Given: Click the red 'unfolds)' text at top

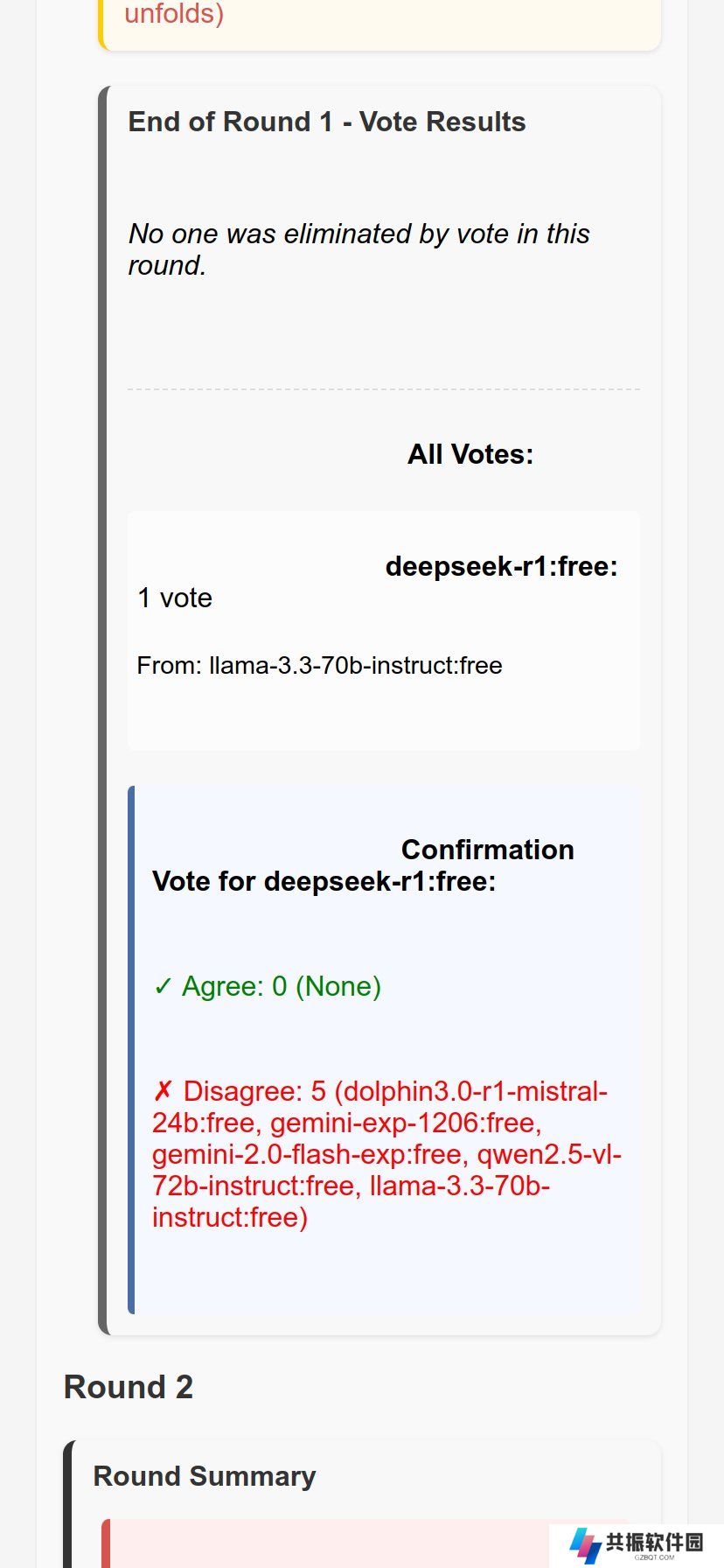Looking at the screenshot, I should pyautogui.click(x=174, y=13).
